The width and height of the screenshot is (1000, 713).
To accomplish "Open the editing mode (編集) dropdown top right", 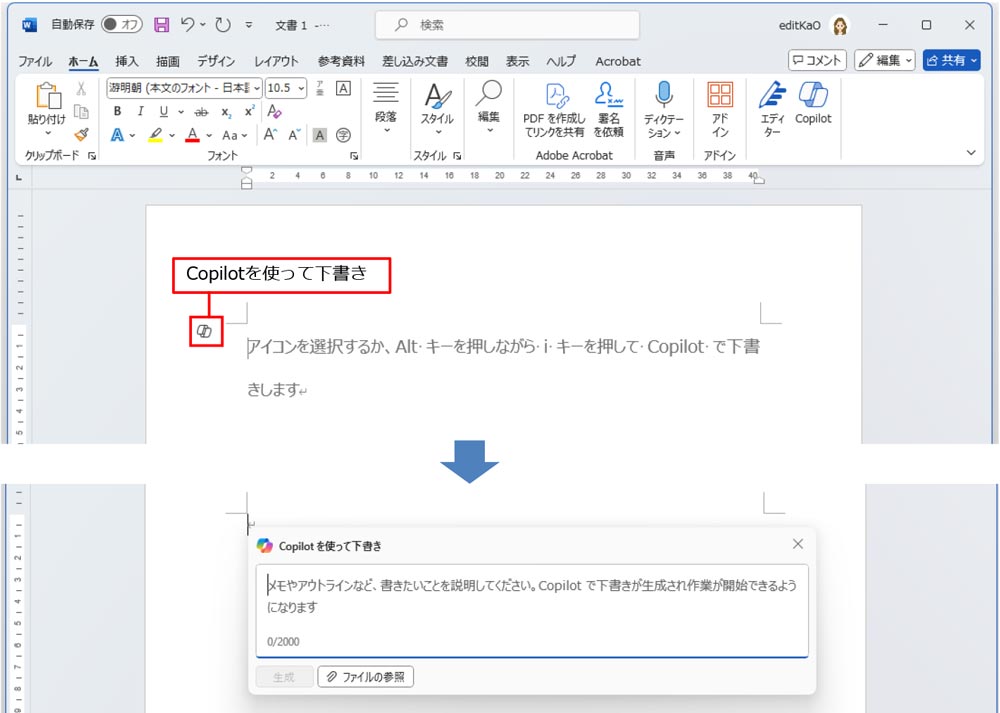I will click(885, 61).
